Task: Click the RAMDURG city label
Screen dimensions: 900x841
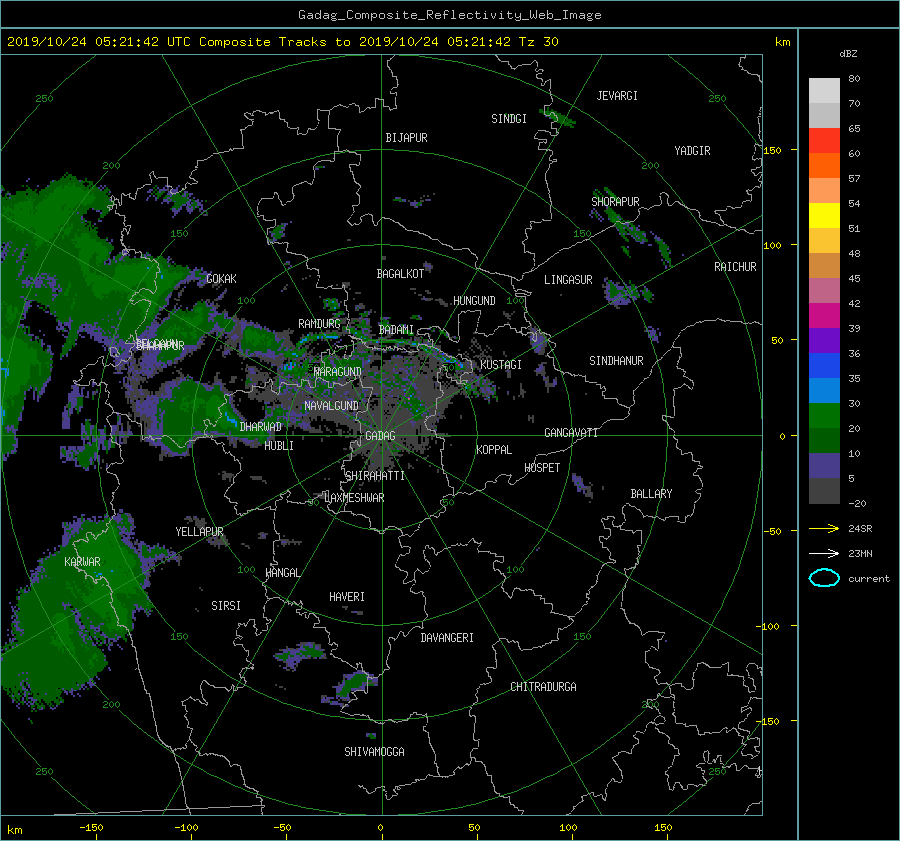Action: [x=319, y=324]
